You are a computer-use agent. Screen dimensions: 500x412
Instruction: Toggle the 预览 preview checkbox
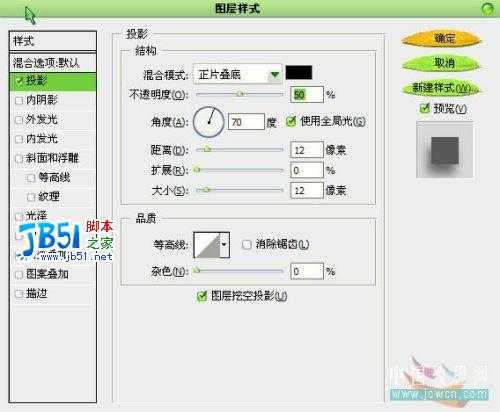425,108
